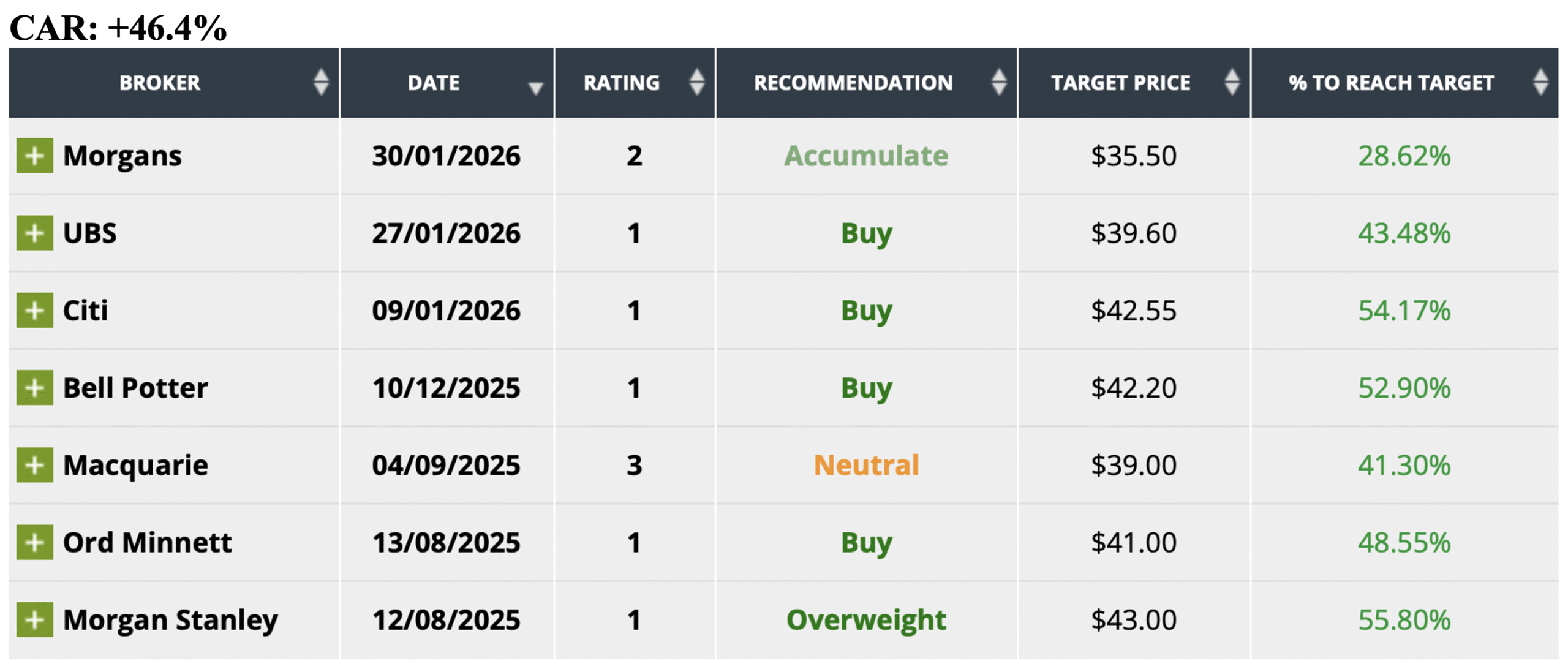Click the BROKER column header
1568x669 pixels.
pyautogui.click(x=160, y=83)
